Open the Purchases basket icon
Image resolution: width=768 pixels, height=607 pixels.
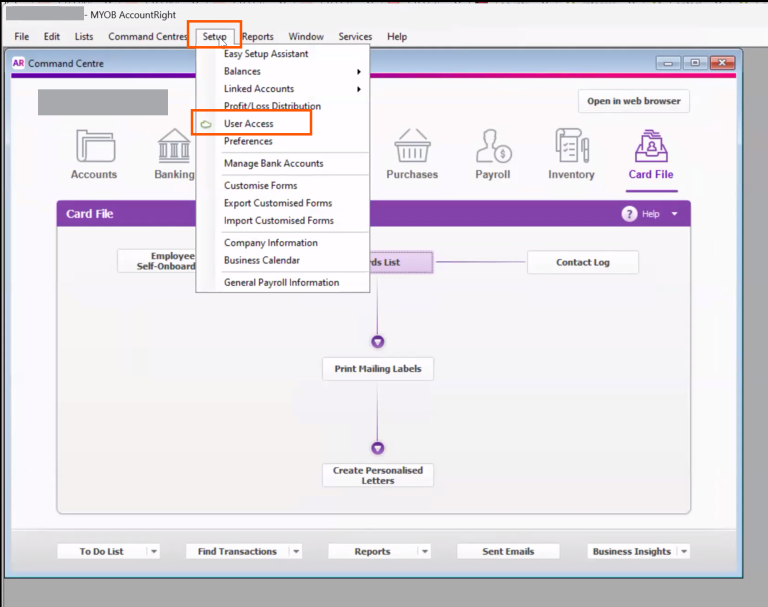412,146
